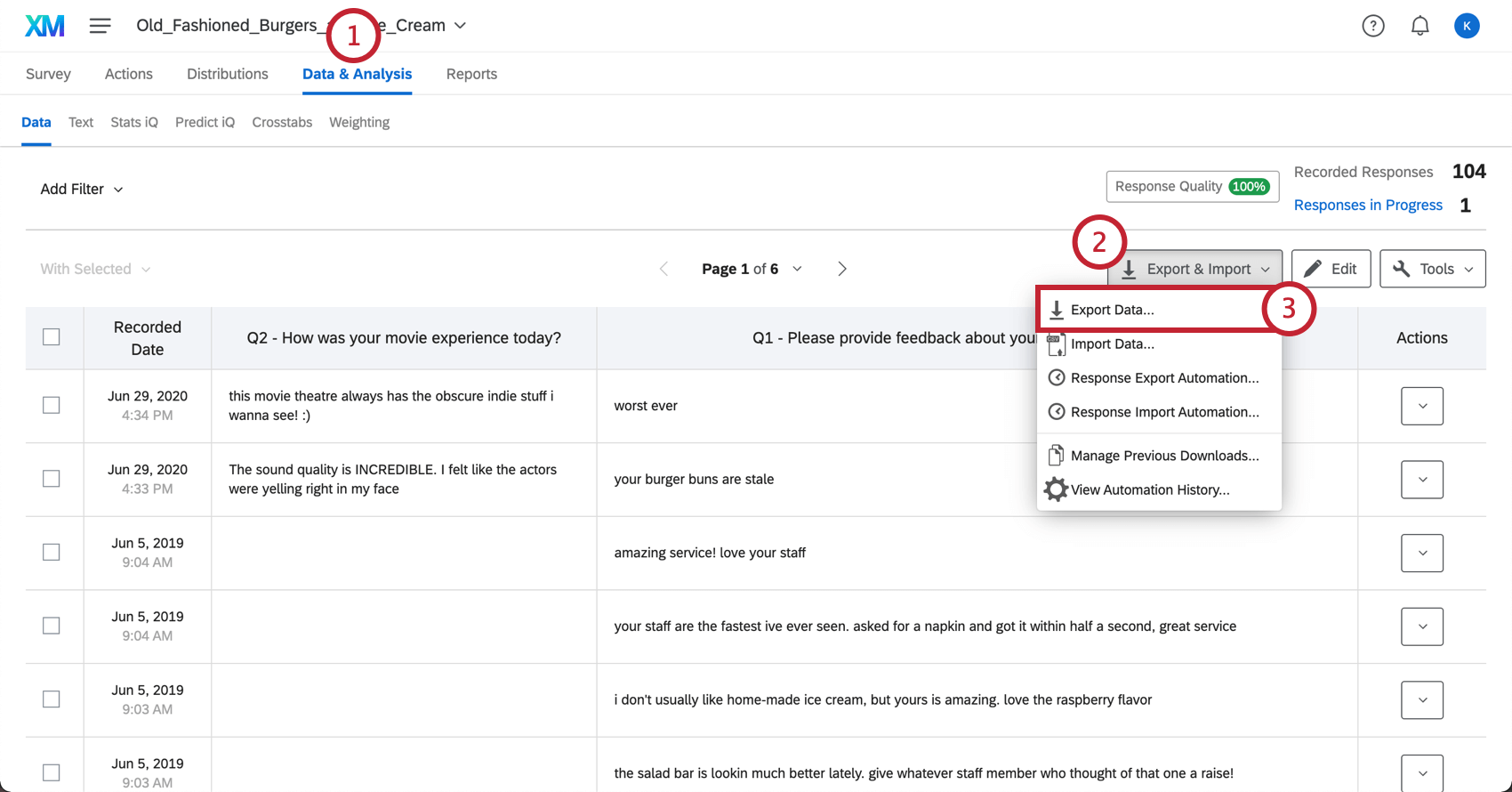Open the help question mark icon
The height and width of the screenshot is (792, 1512).
coord(1373,26)
